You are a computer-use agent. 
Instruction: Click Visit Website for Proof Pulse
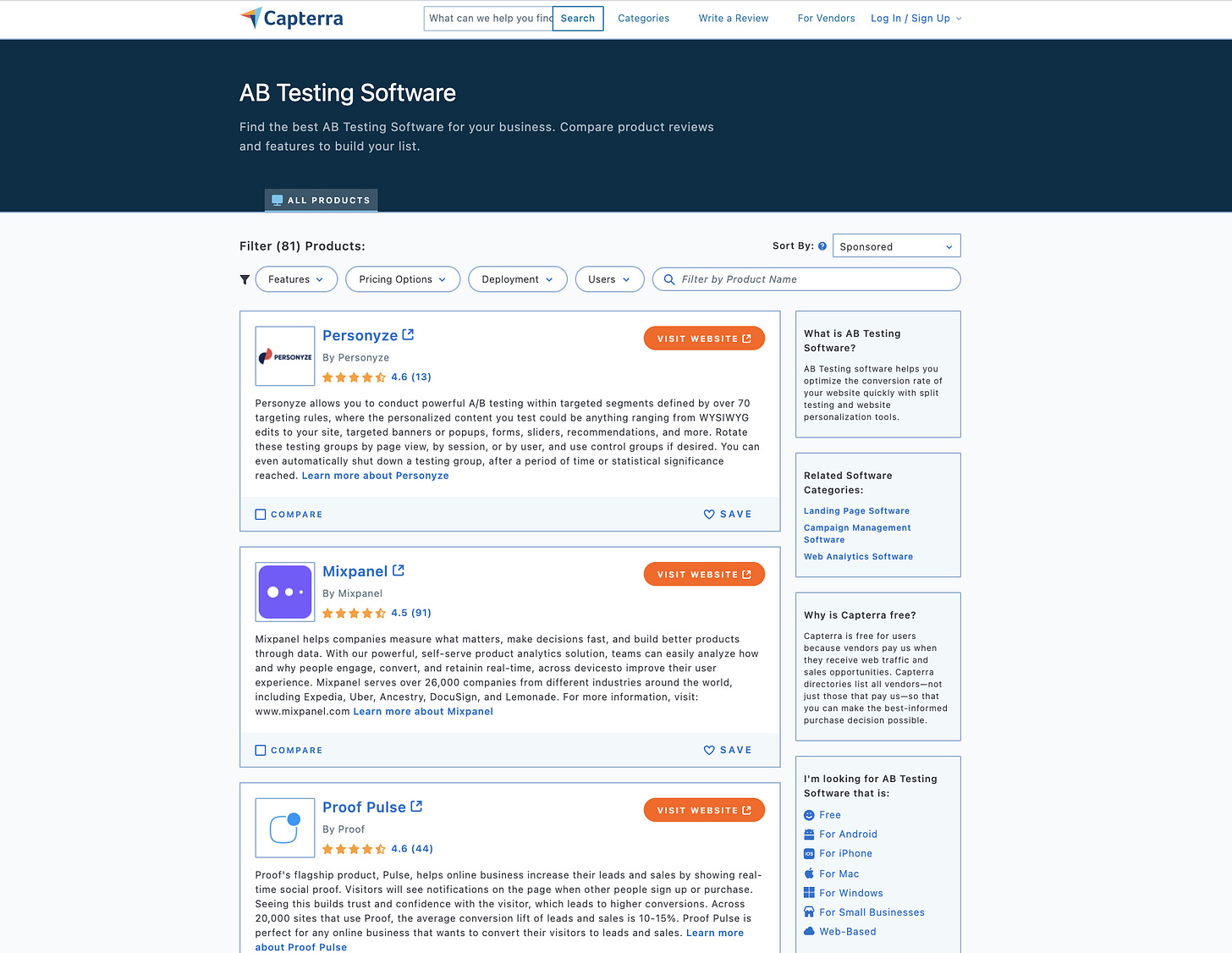tap(704, 811)
